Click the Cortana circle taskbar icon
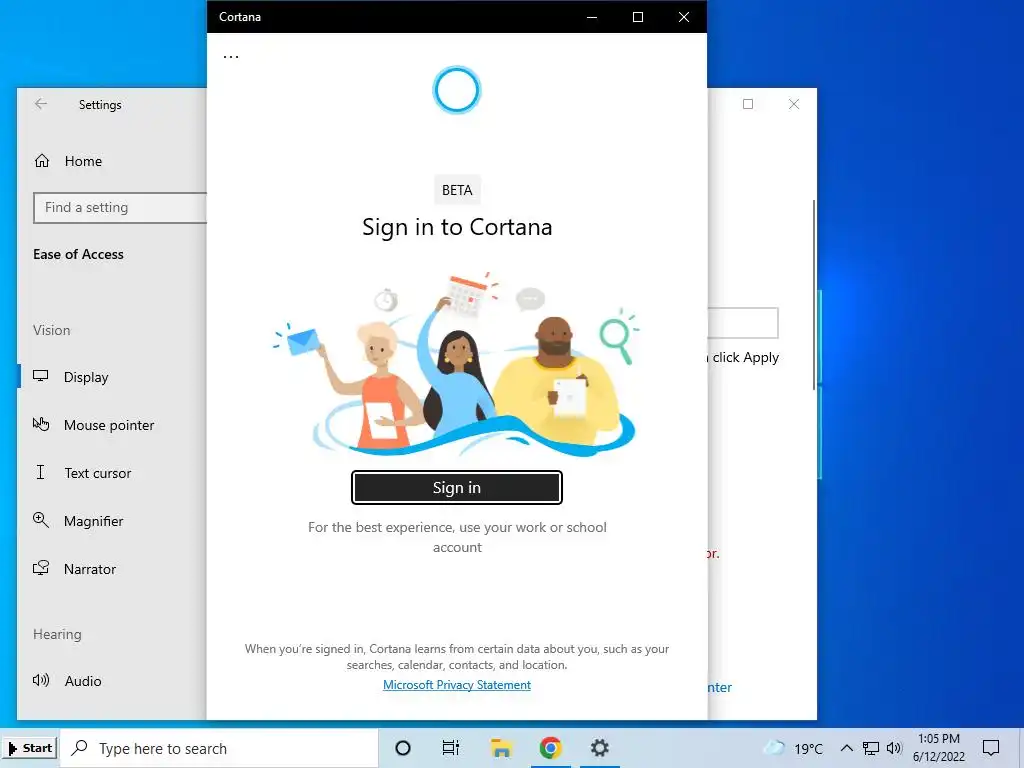 pyautogui.click(x=403, y=748)
